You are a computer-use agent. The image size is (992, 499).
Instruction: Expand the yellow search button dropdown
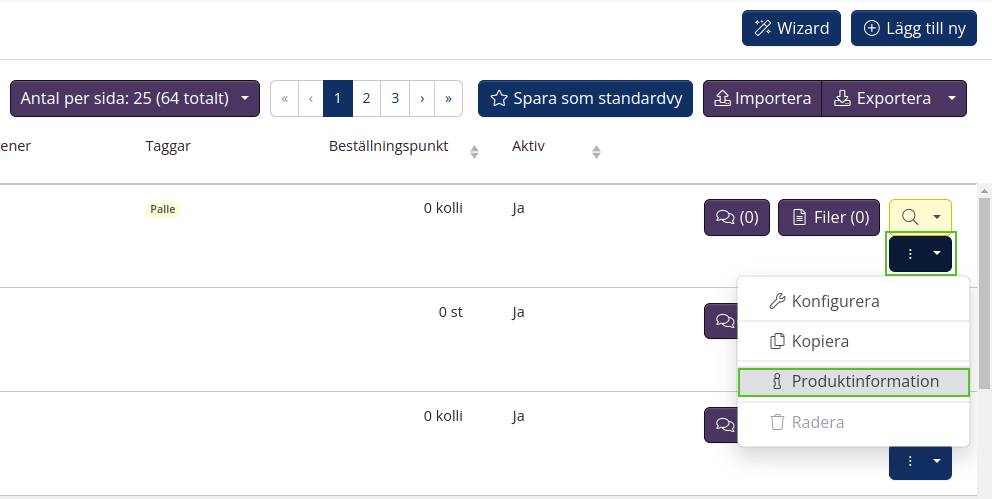937,217
